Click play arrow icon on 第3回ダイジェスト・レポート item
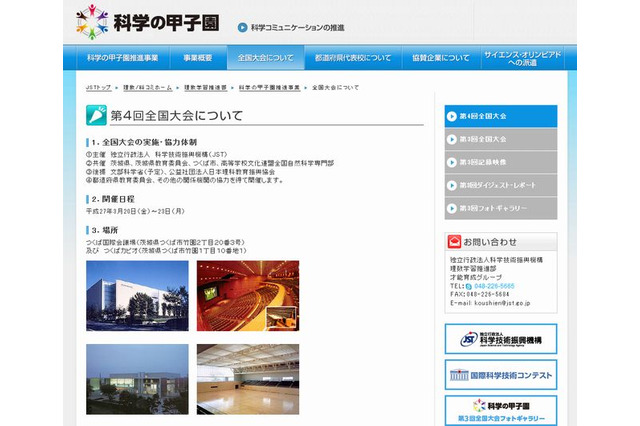 click(x=451, y=186)
